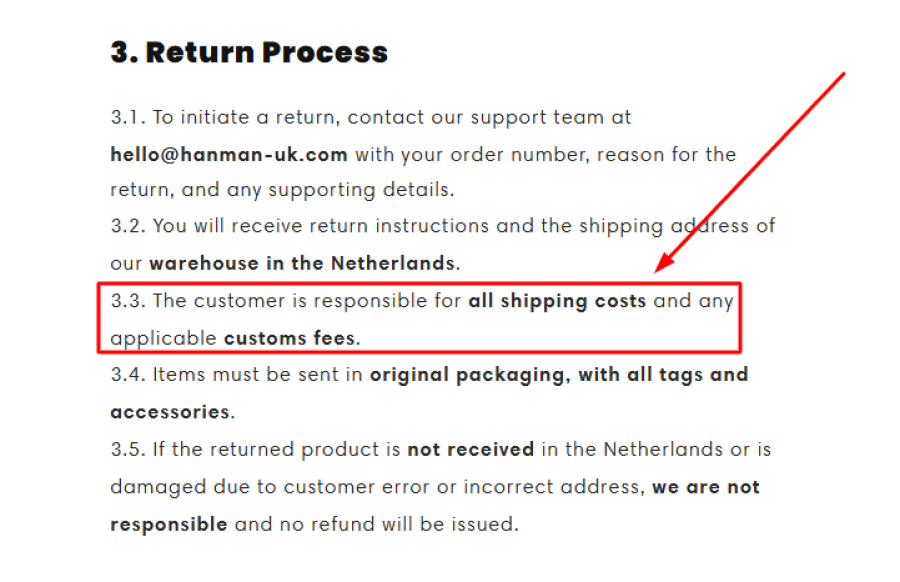
Task: Click the clause number "3.4."
Action: click(x=129, y=375)
